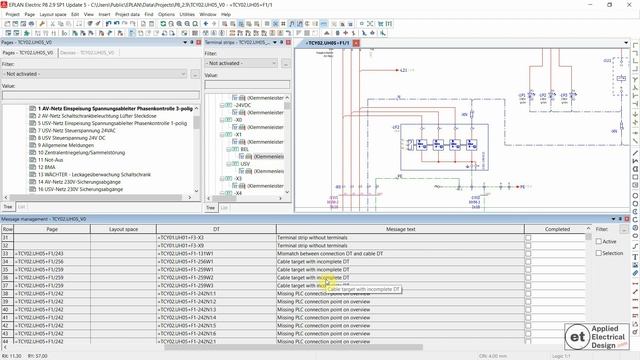
Task: Collapse the -X1 terminal strip node
Action: pos(222,135)
